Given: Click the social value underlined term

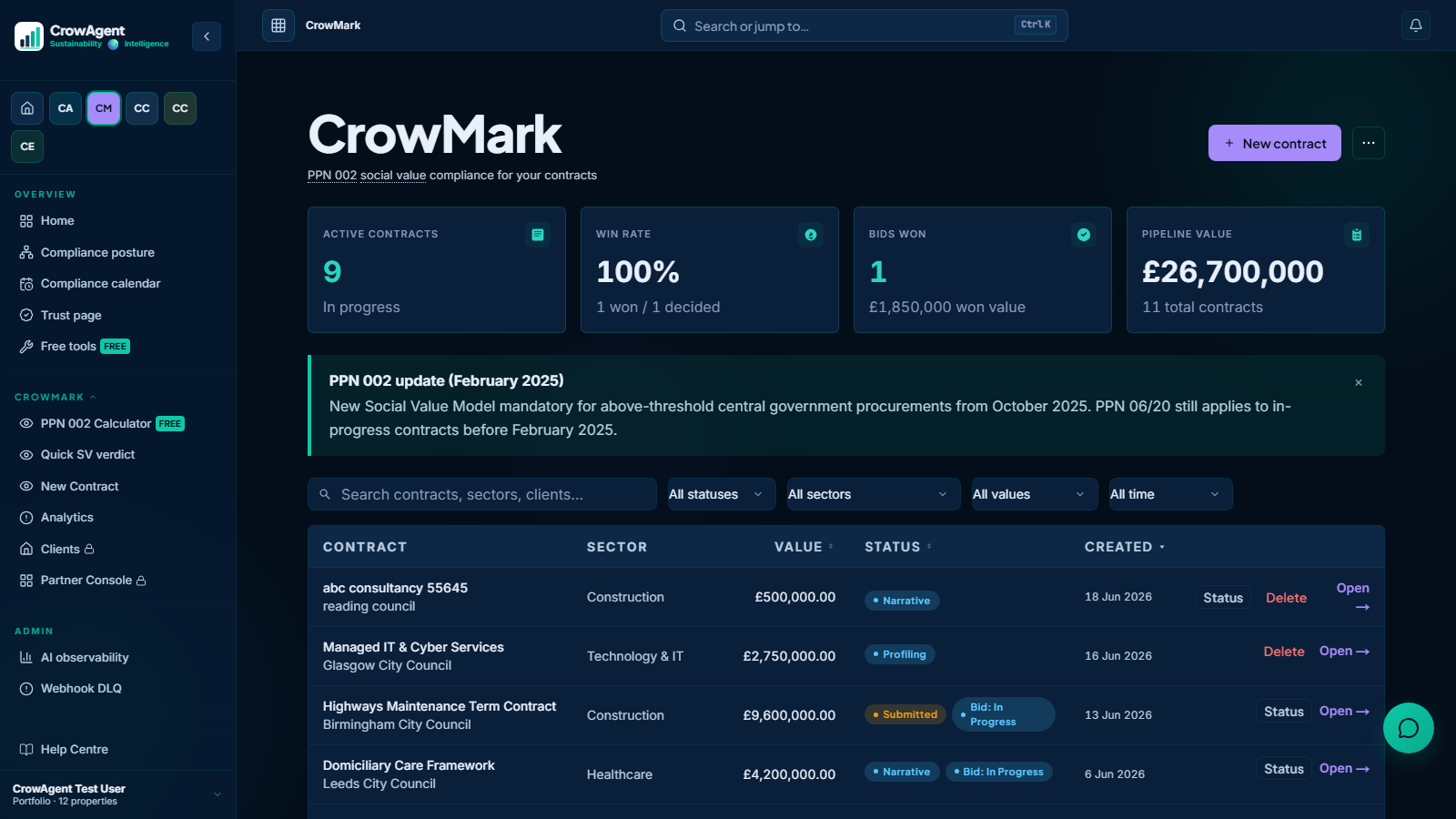Looking at the screenshot, I should (x=393, y=176).
